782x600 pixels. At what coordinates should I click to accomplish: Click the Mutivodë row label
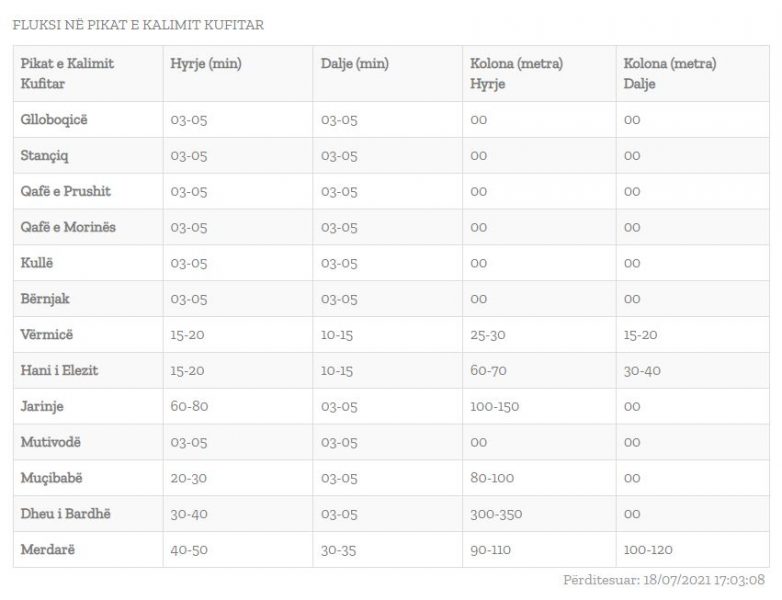click(x=50, y=442)
